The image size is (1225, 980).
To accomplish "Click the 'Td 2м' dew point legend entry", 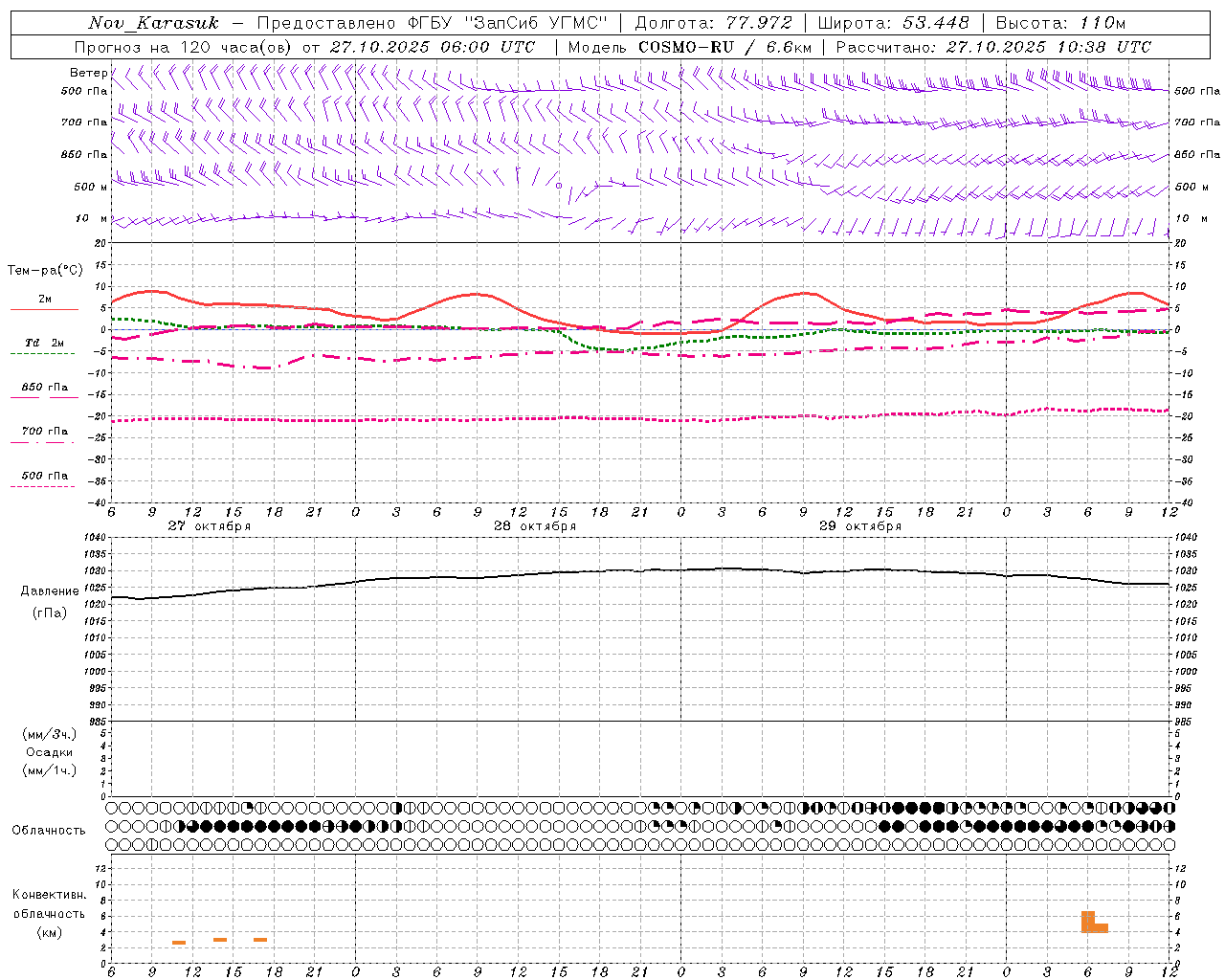I will point(44,343).
